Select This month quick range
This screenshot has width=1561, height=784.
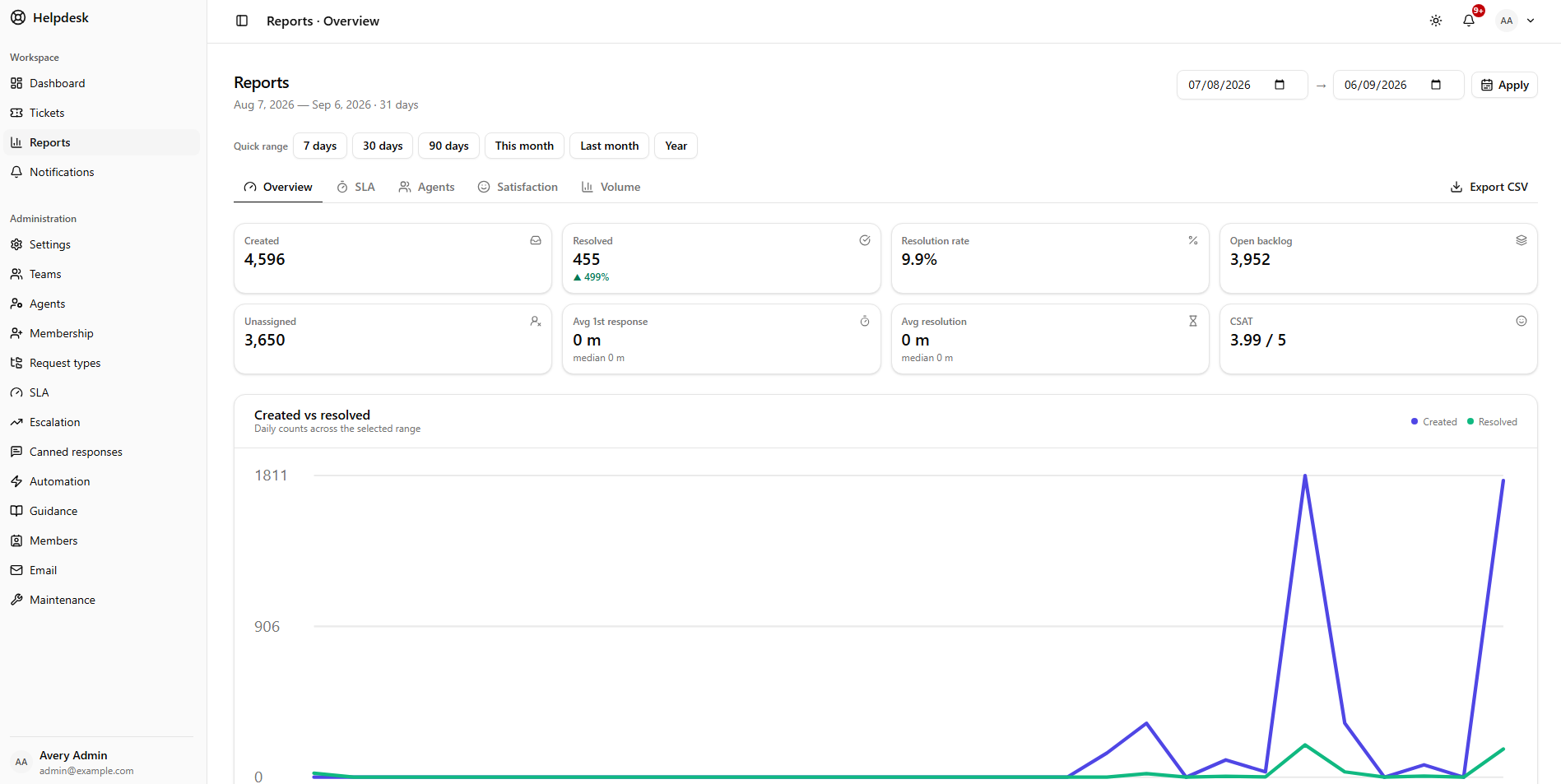tap(524, 146)
